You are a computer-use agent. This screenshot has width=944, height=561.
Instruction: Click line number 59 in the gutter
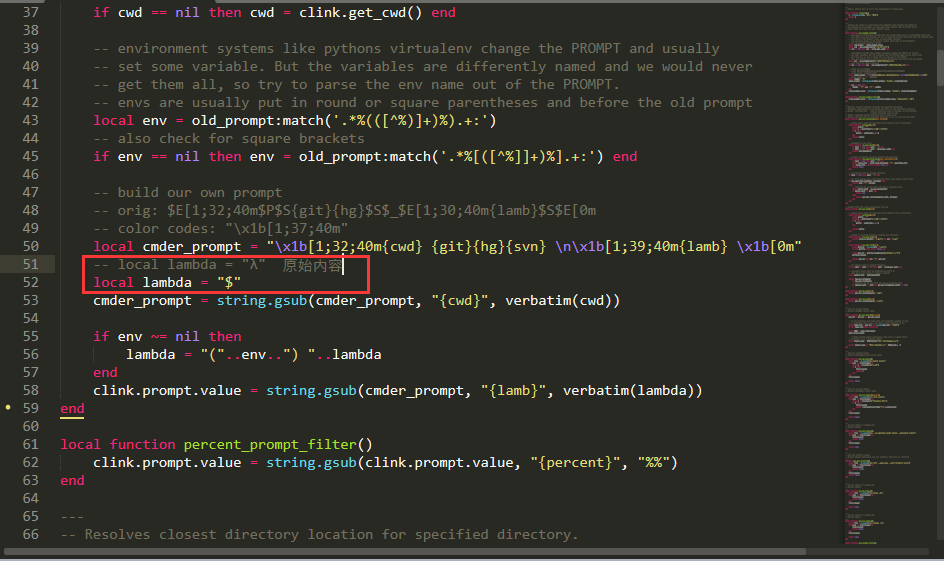(x=30, y=408)
